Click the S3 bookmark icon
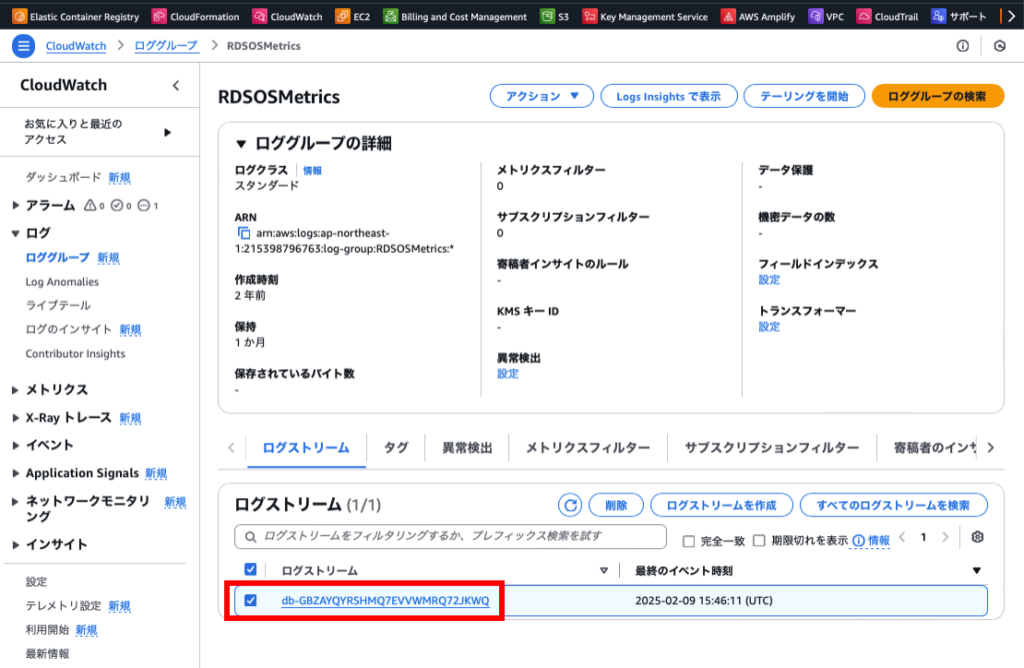The image size is (1024, 668). coord(547,17)
